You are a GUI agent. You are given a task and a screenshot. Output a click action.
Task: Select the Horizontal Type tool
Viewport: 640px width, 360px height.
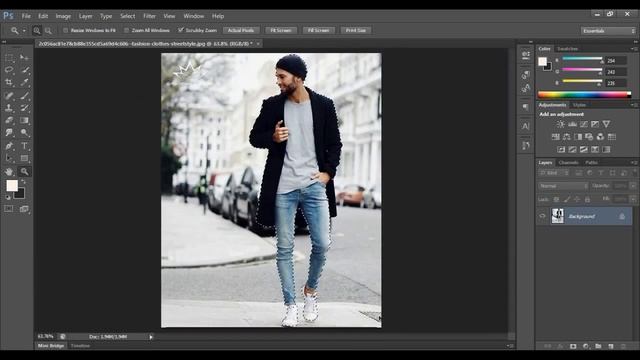[24, 146]
